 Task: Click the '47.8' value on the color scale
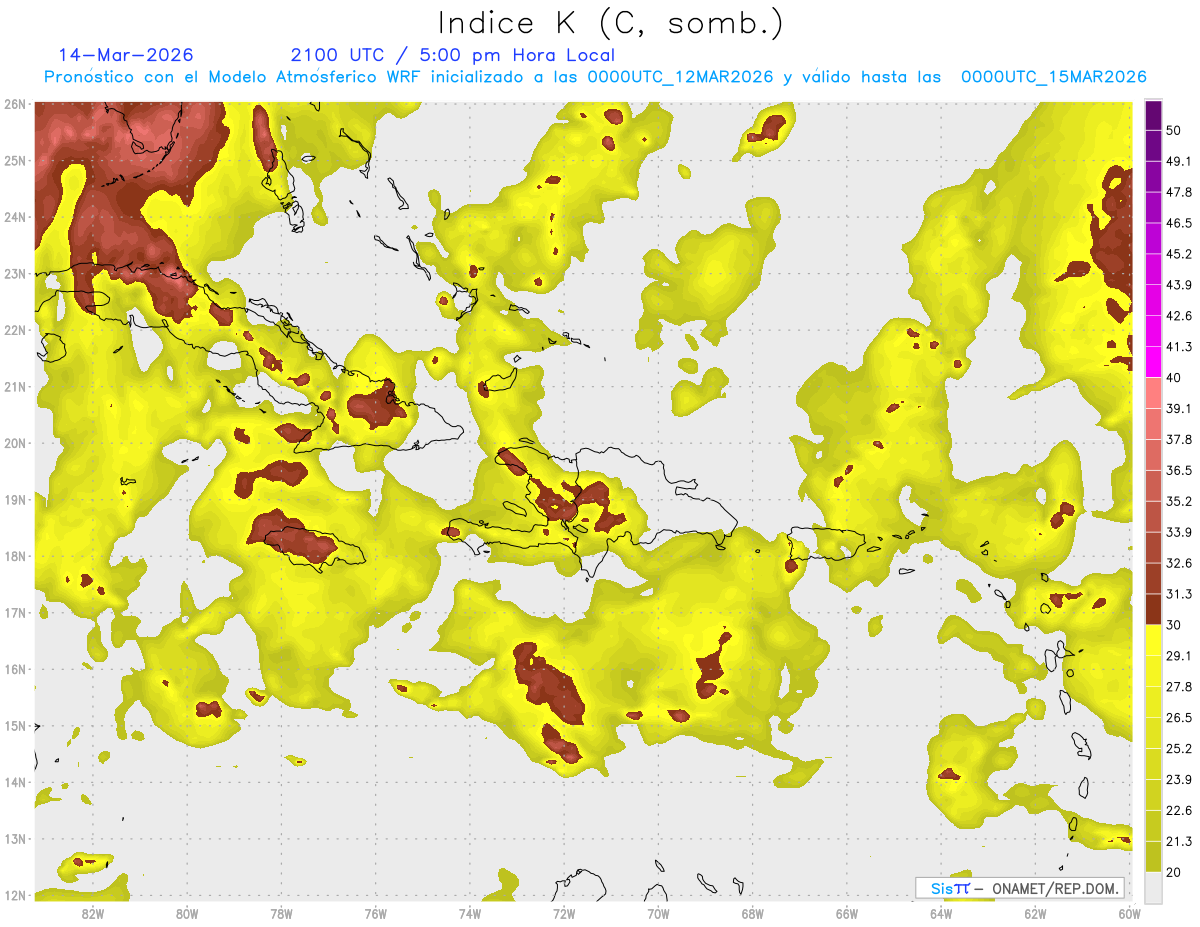click(x=1179, y=192)
